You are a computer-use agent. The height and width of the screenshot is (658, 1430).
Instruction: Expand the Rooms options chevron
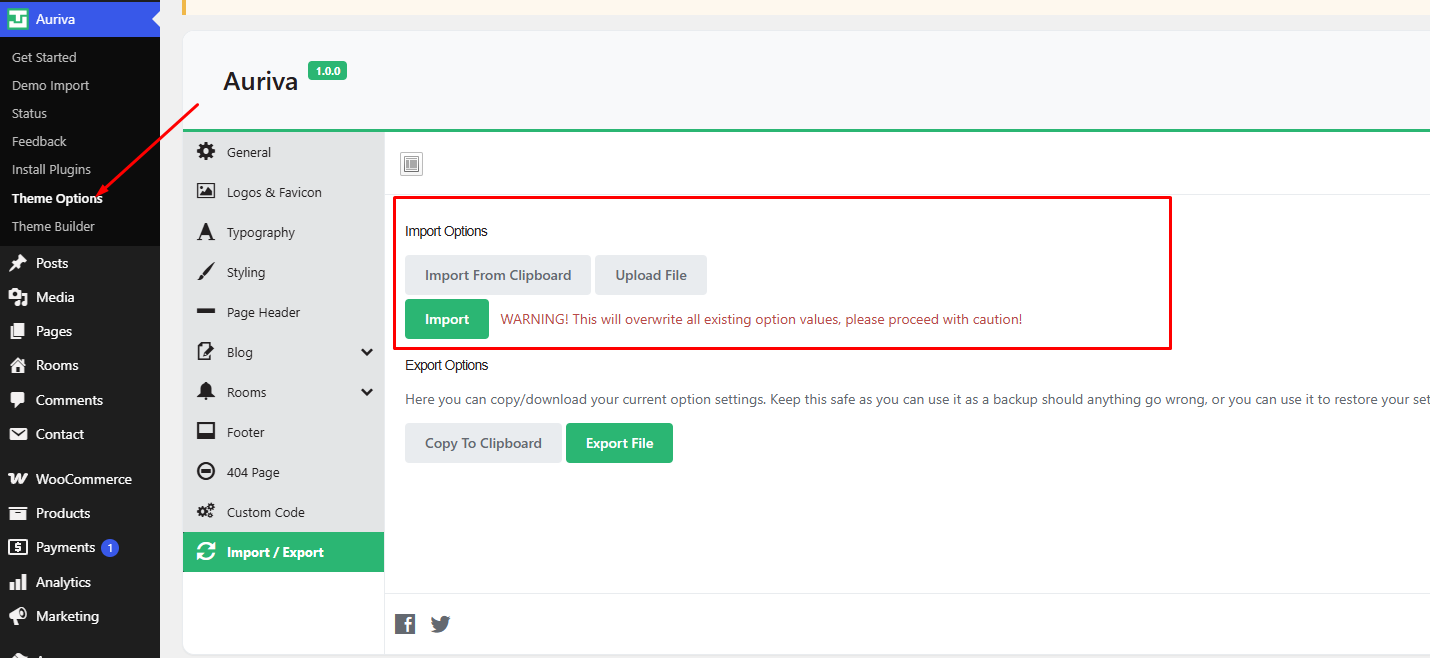pos(367,392)
